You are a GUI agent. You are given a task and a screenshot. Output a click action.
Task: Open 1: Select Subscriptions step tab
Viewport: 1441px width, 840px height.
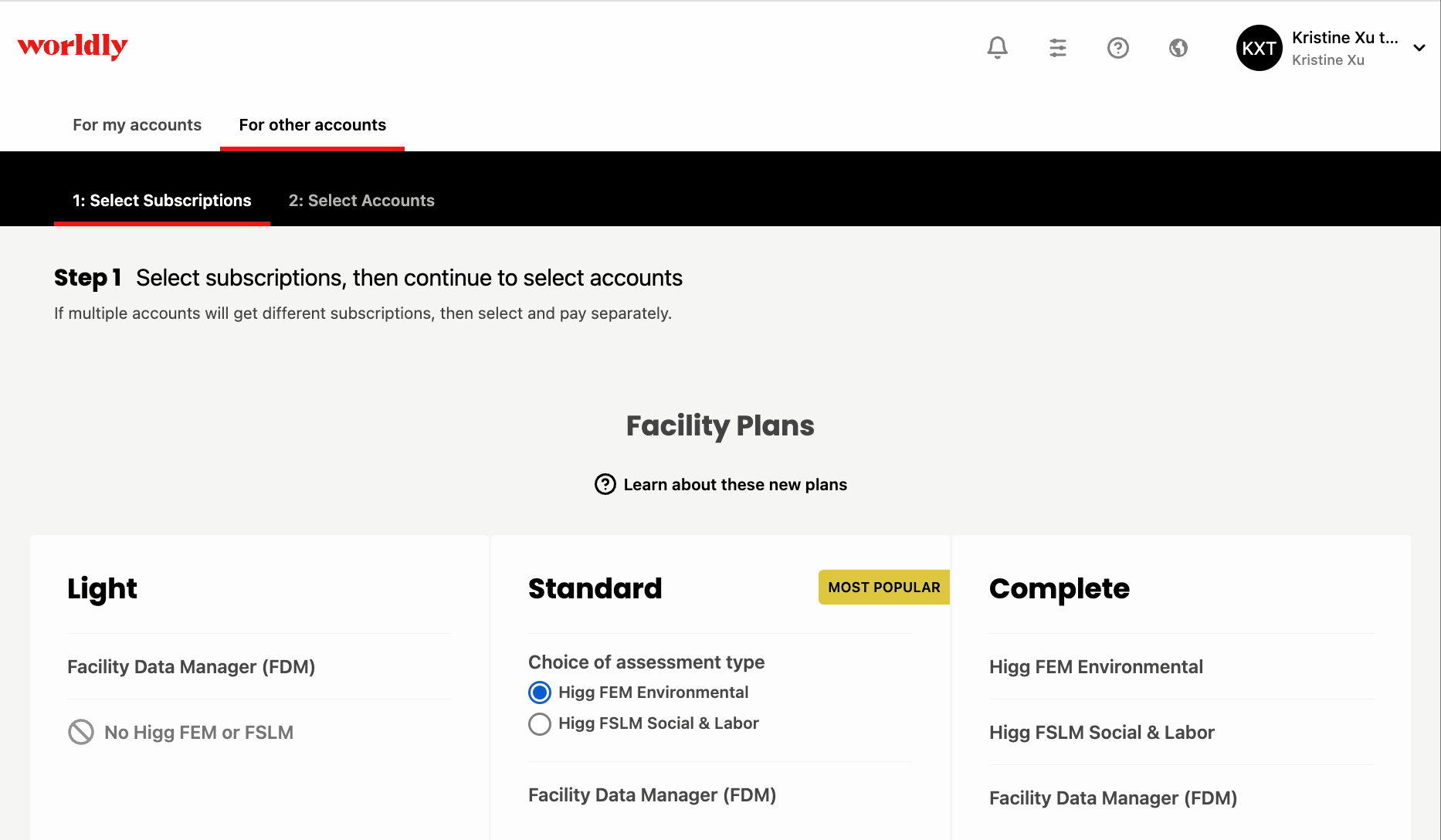coord(162,201)
